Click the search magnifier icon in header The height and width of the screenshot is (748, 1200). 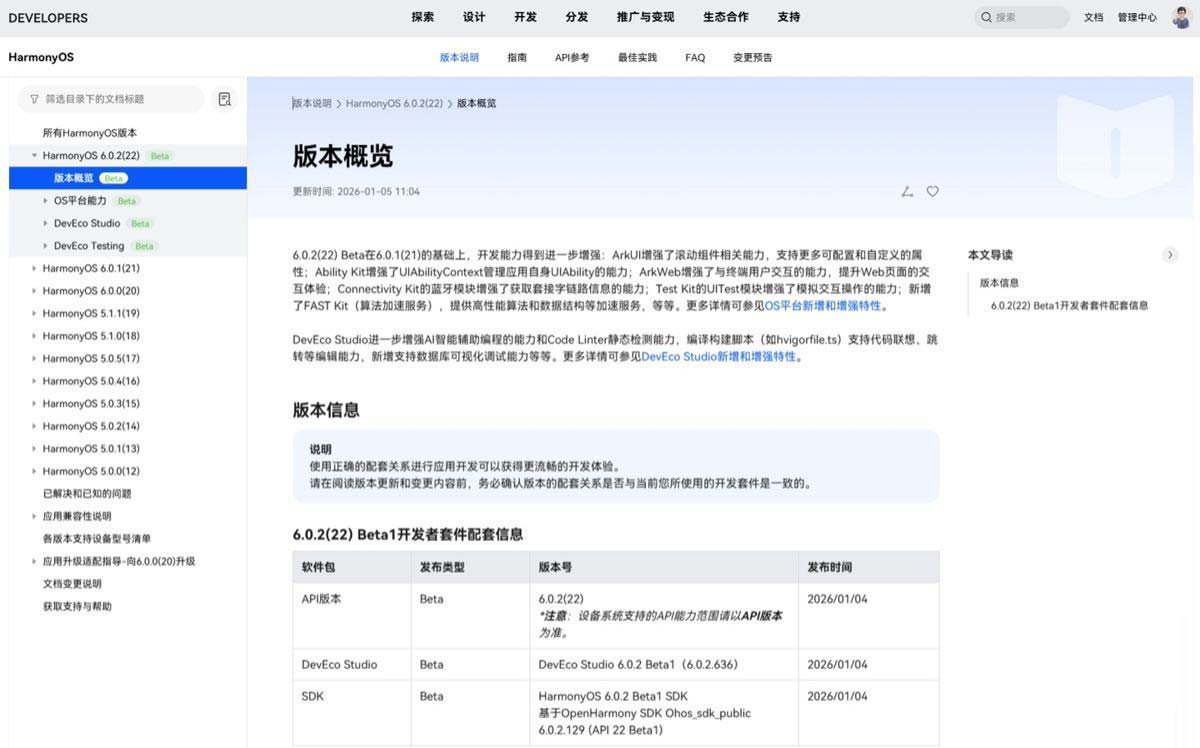click(986, 17)
